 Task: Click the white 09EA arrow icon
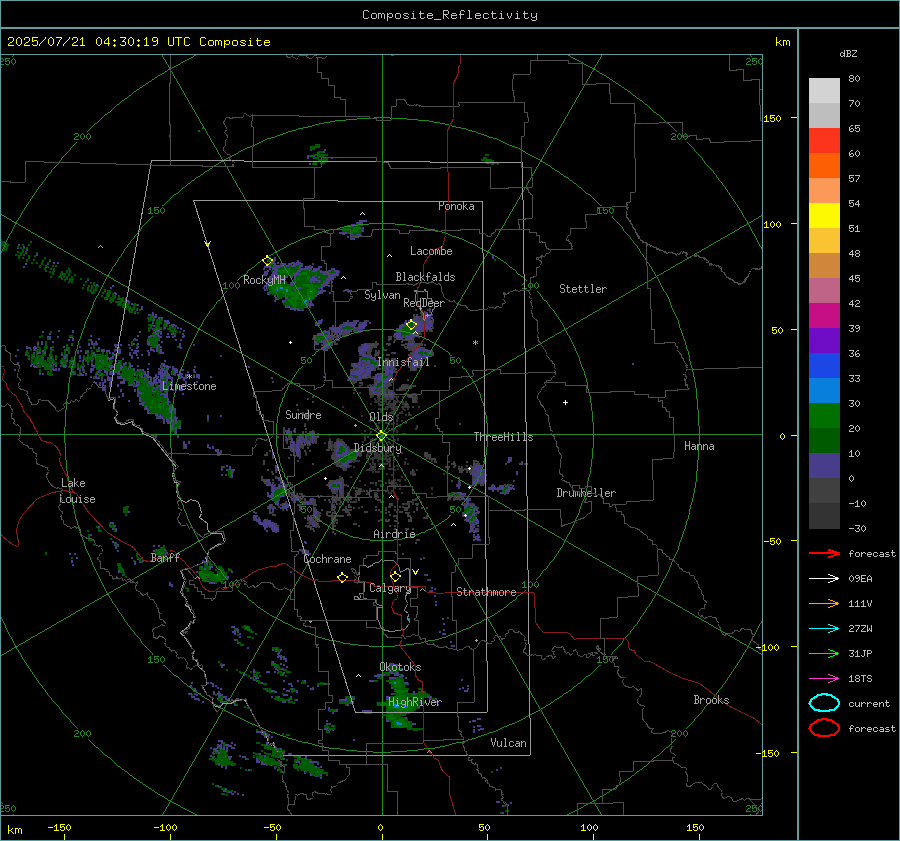824,579
